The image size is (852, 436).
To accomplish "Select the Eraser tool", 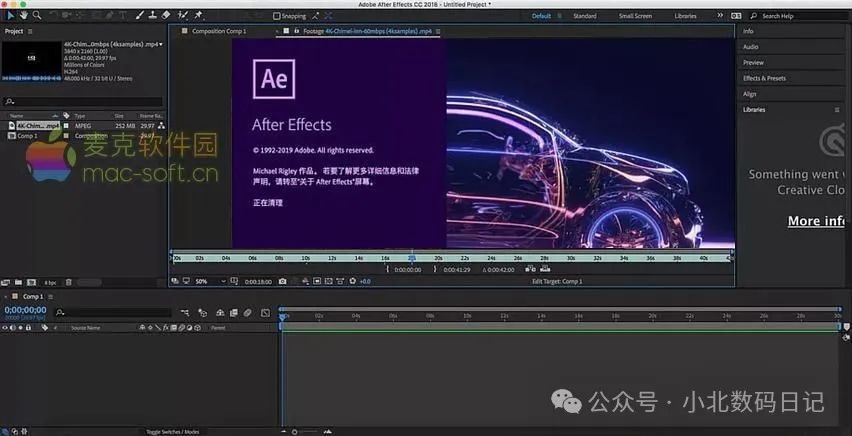I will (166, 15).
